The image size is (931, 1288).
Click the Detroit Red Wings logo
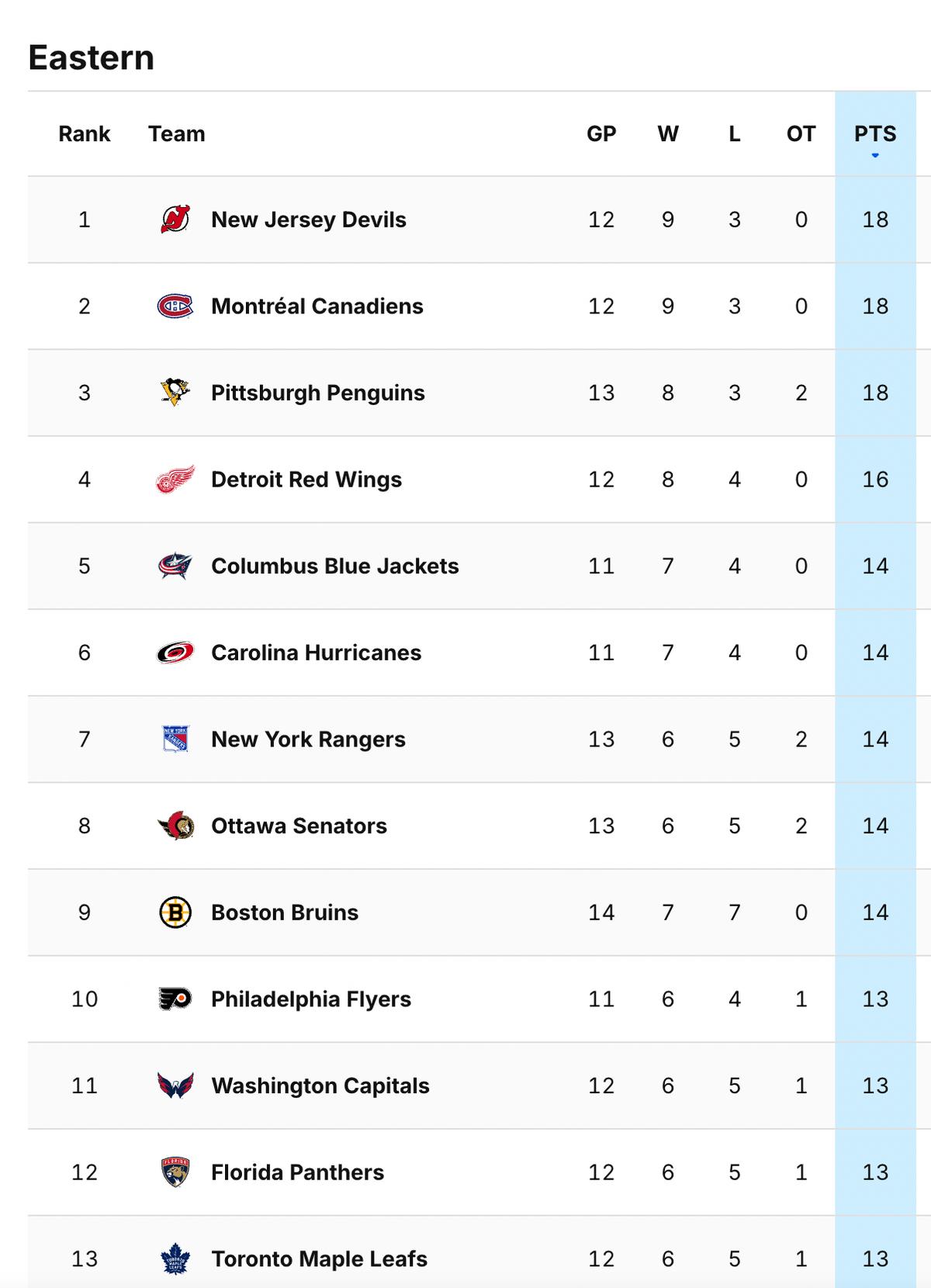tap(175, 480)
